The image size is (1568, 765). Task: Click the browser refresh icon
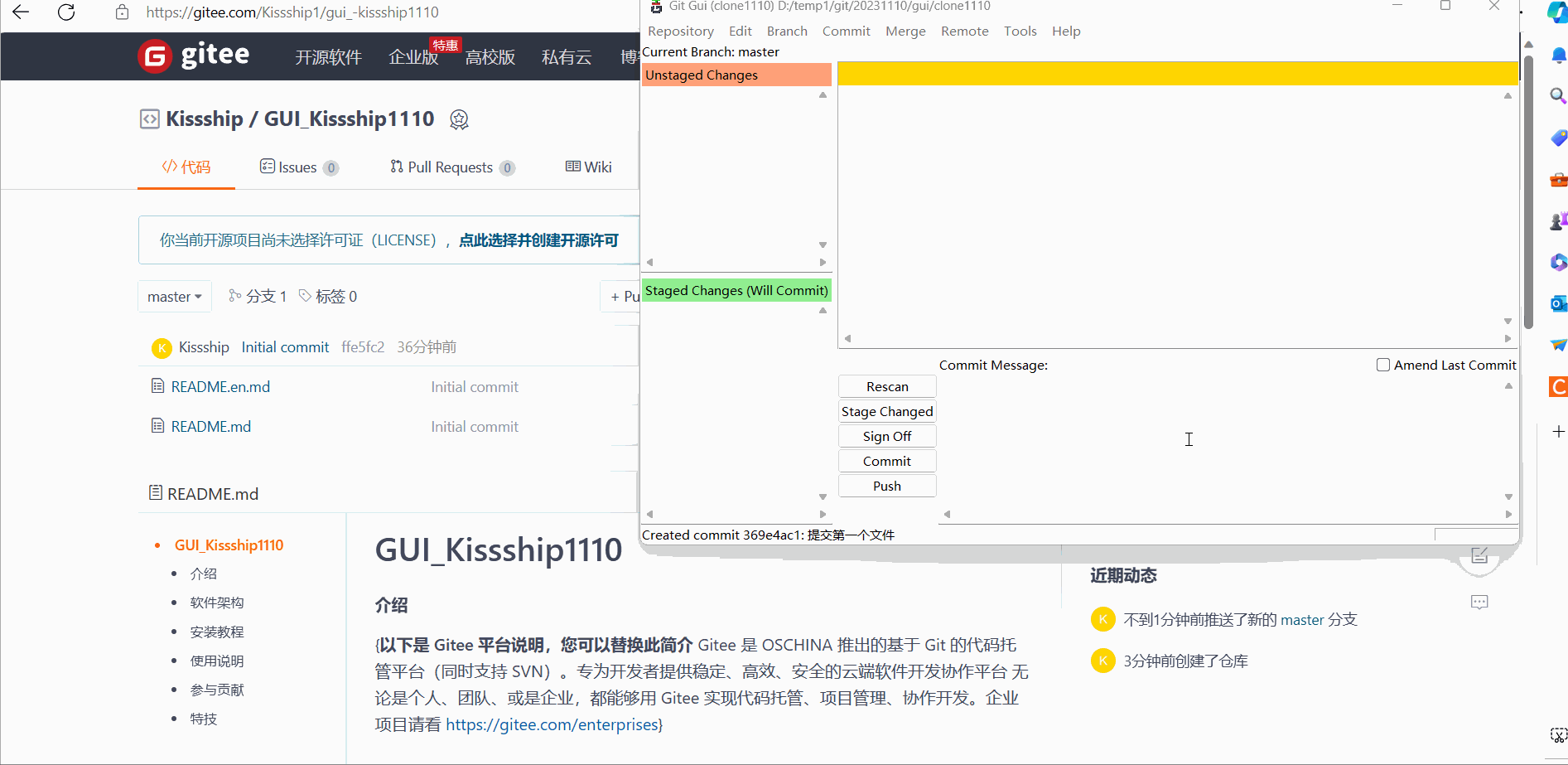(66, 12)
